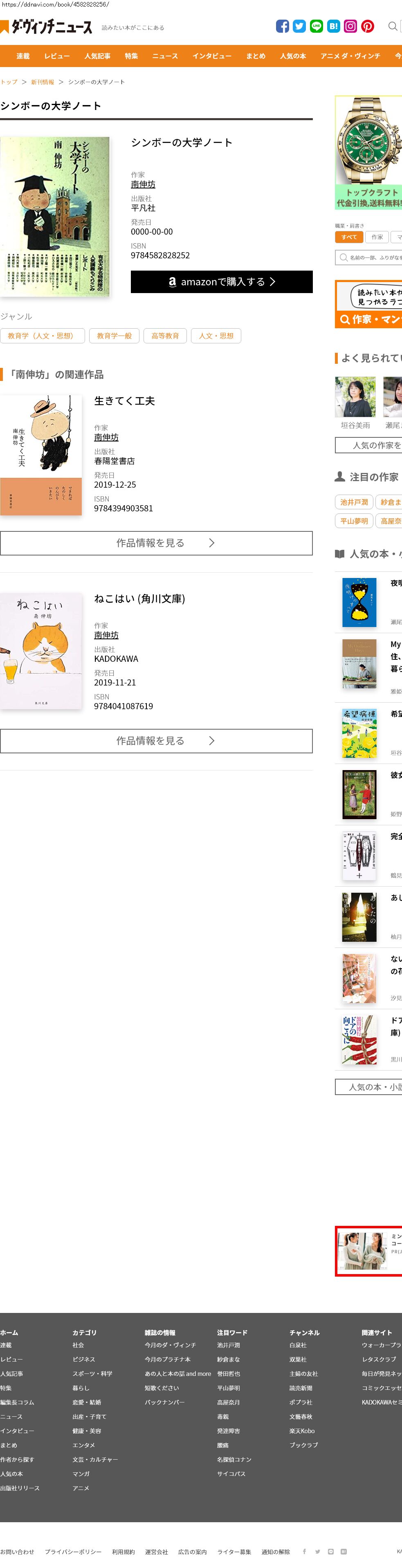Click footer Facebook small icon
402x1568 pixels.
coord(305,1552)
